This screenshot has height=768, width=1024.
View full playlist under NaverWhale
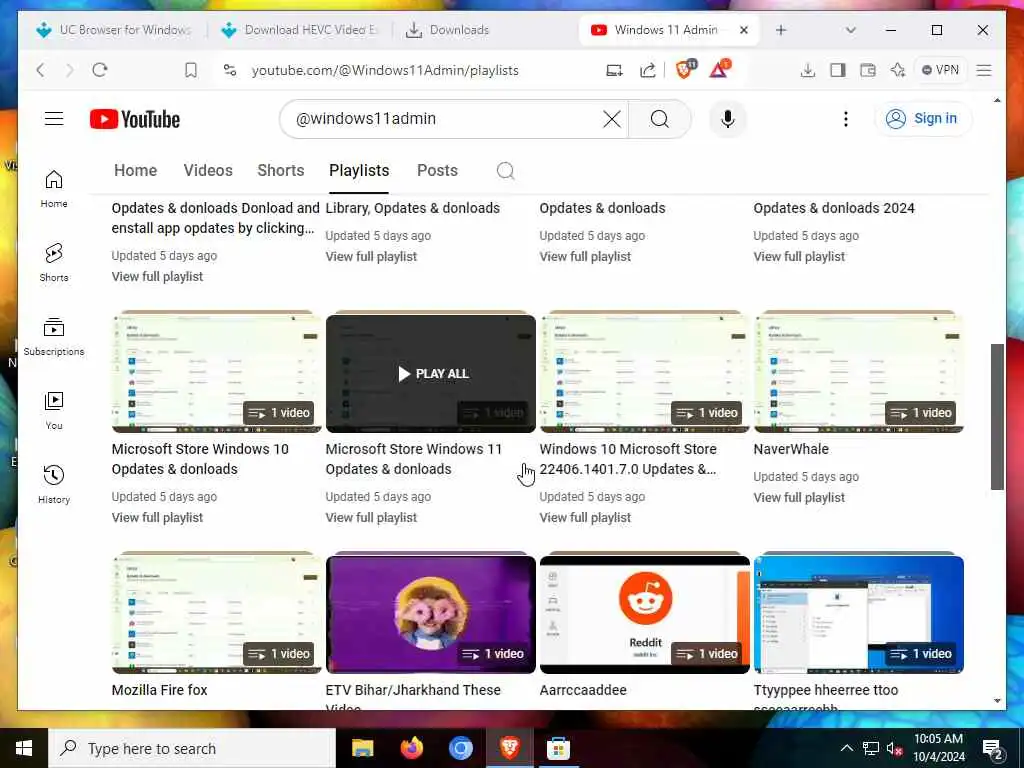799,498
